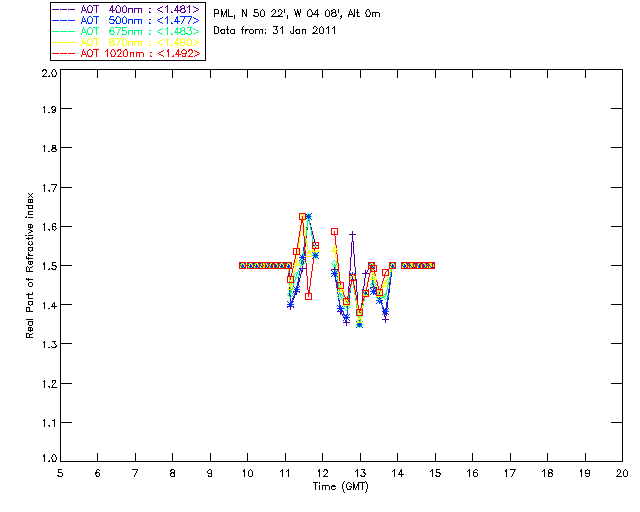Click the 16 on the time axis
640x512 pixels.
pos(473,473)
